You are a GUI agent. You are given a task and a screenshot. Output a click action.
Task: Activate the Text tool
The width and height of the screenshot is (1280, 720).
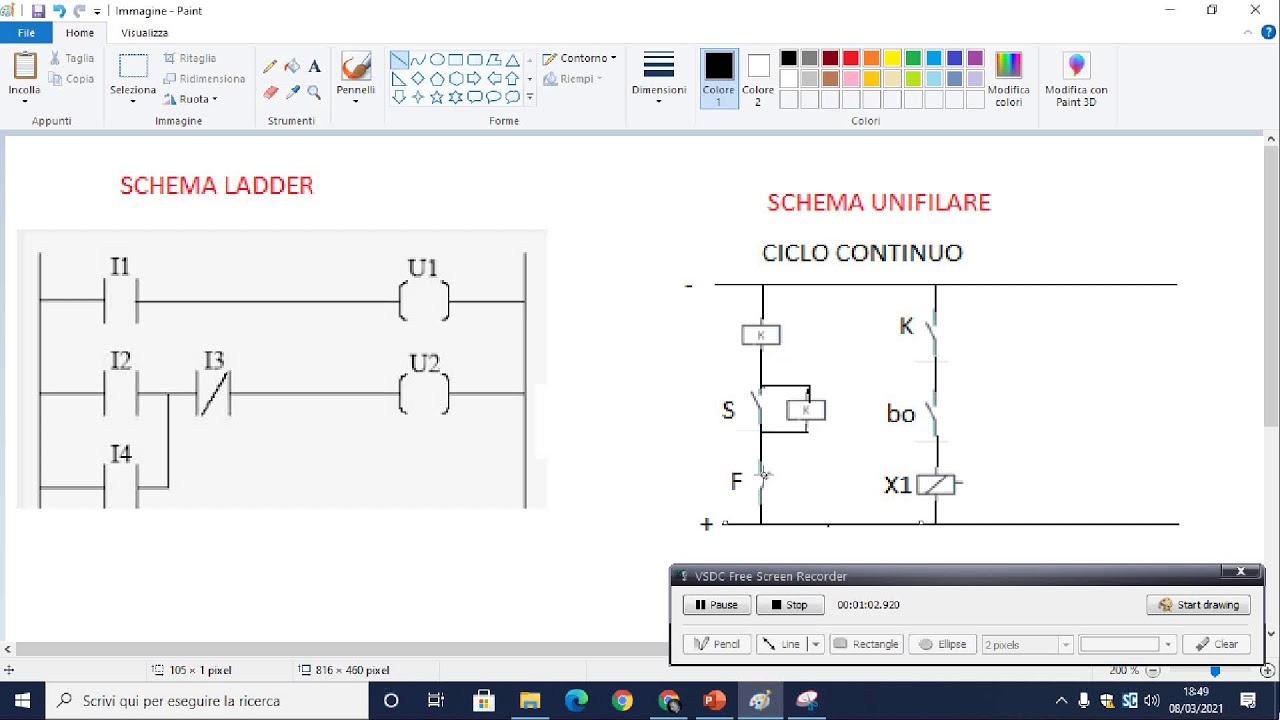click(314, 67)
